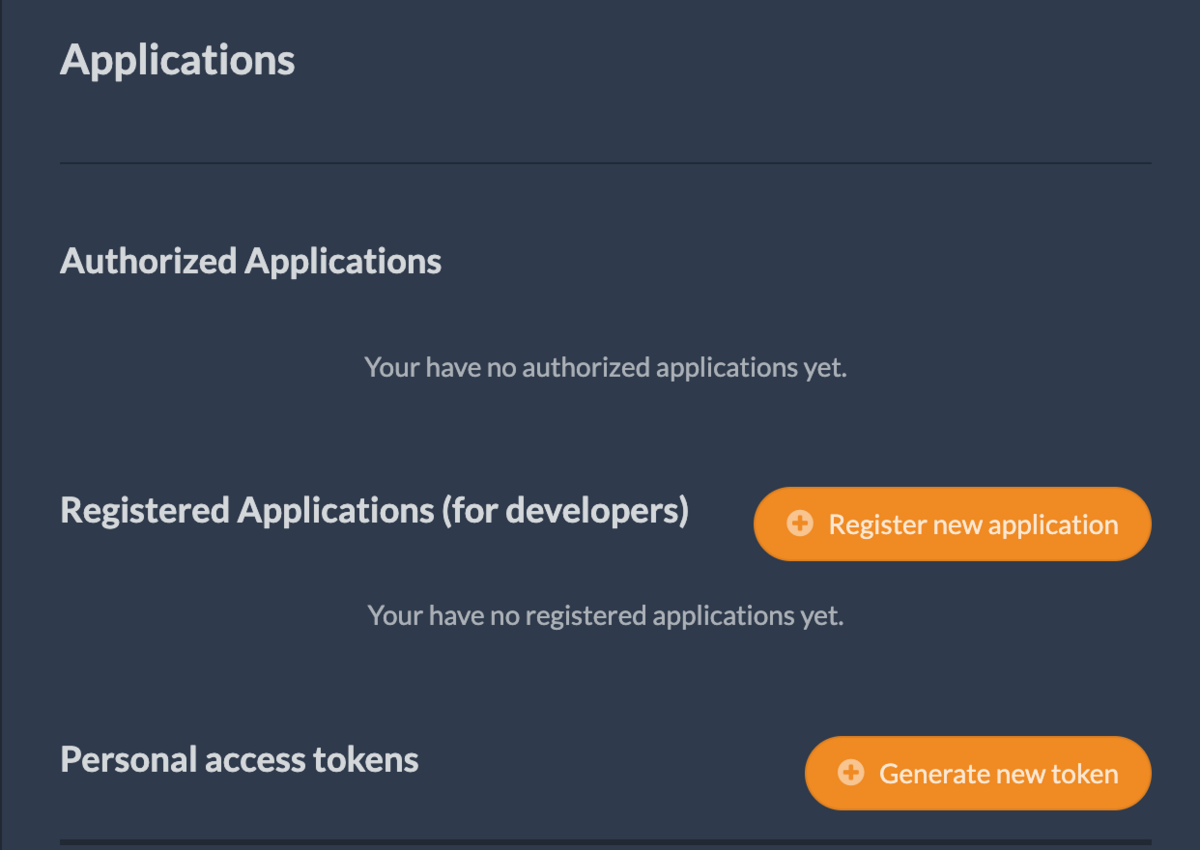This screenshot has height=850, width=1200.
Task: Click the "(for developers)" text in the heading
Action: click(x=565, y=510)
